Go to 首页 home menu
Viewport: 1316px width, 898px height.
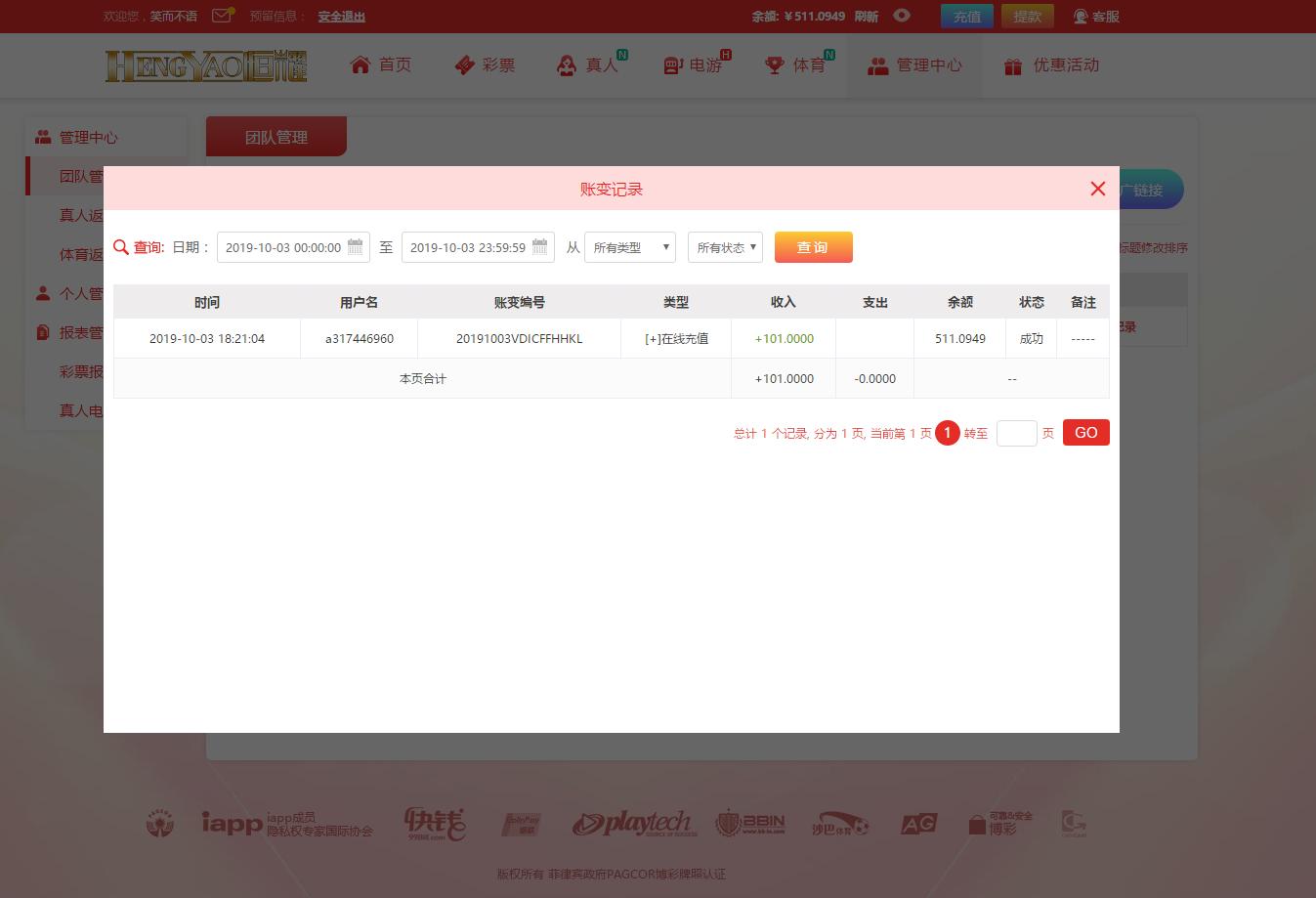pos(381,65)
